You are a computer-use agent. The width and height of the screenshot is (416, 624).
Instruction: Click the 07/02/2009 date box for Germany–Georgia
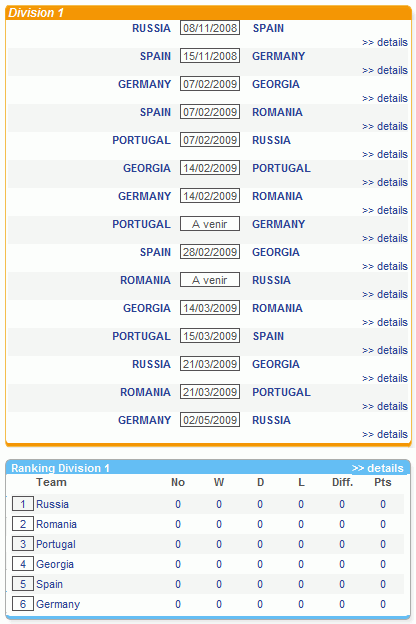210,84
